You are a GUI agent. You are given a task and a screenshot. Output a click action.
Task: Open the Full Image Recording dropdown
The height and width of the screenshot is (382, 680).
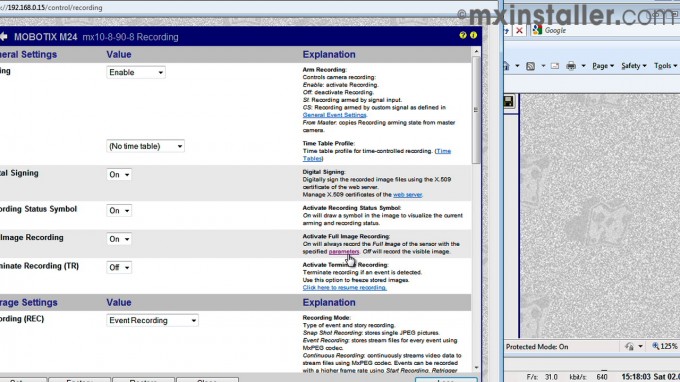point(119,239)
